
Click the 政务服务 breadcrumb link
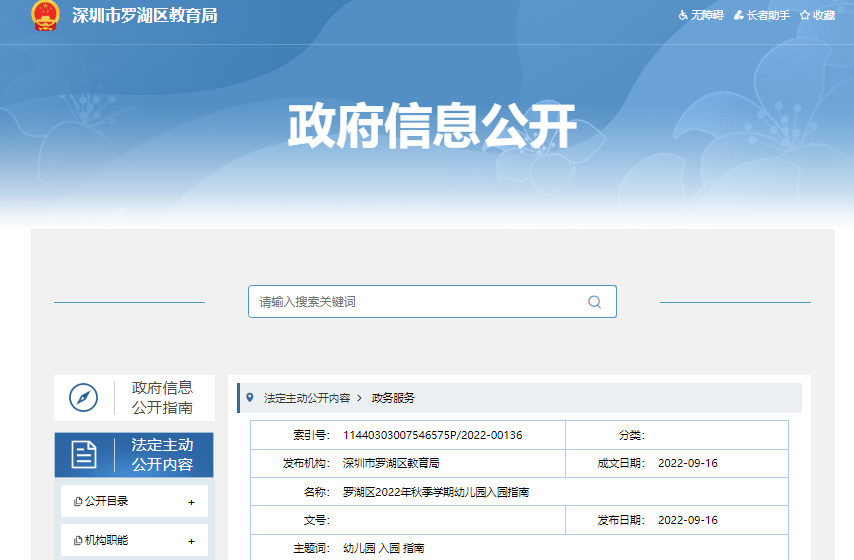click(393, 398)
